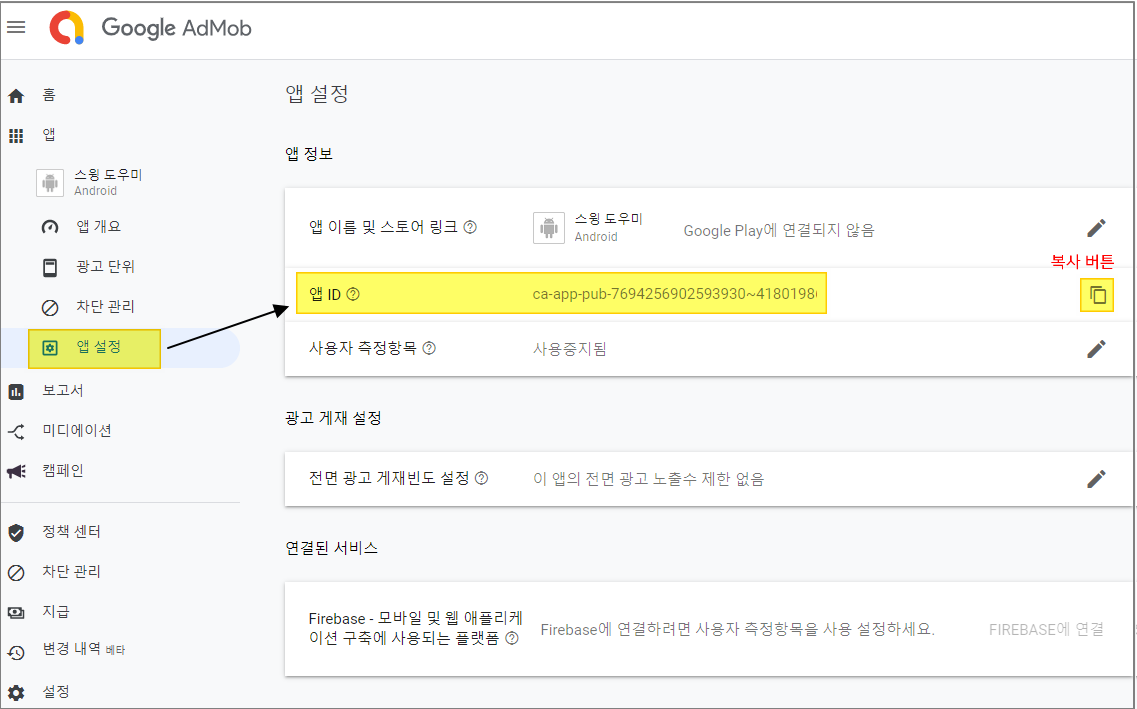Open help icon next to 앱 ID
This screenshot has height=709, width=1137.
tap(352, 295)
